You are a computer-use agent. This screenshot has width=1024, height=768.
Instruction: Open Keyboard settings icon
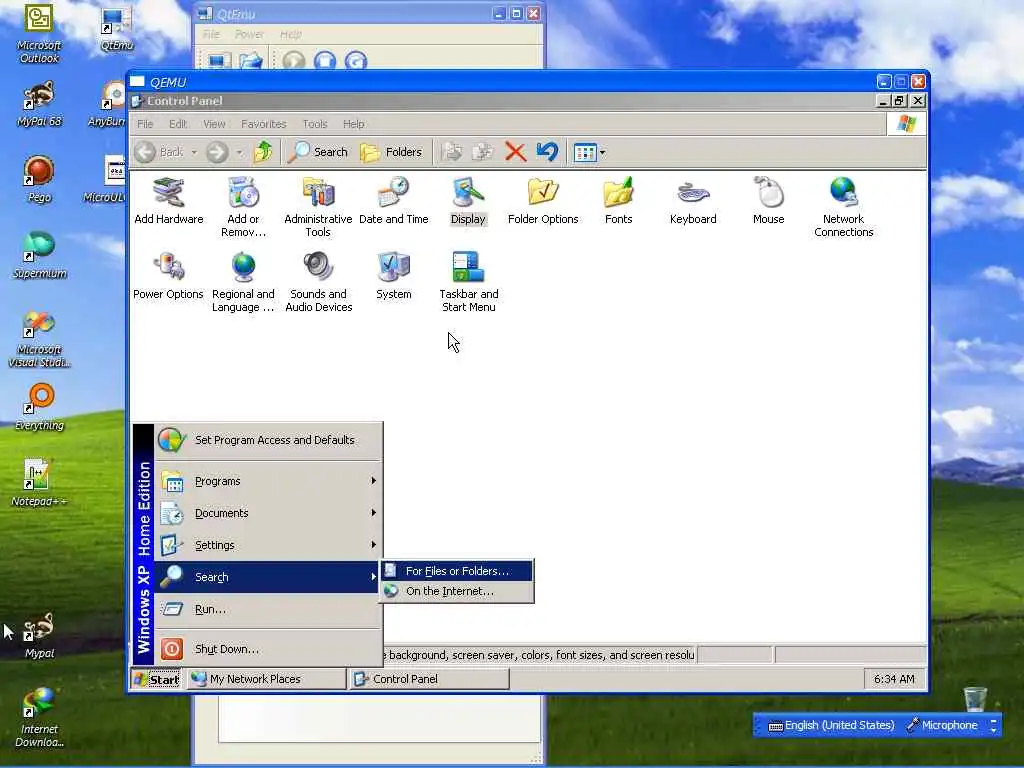[x=693, y=201]
